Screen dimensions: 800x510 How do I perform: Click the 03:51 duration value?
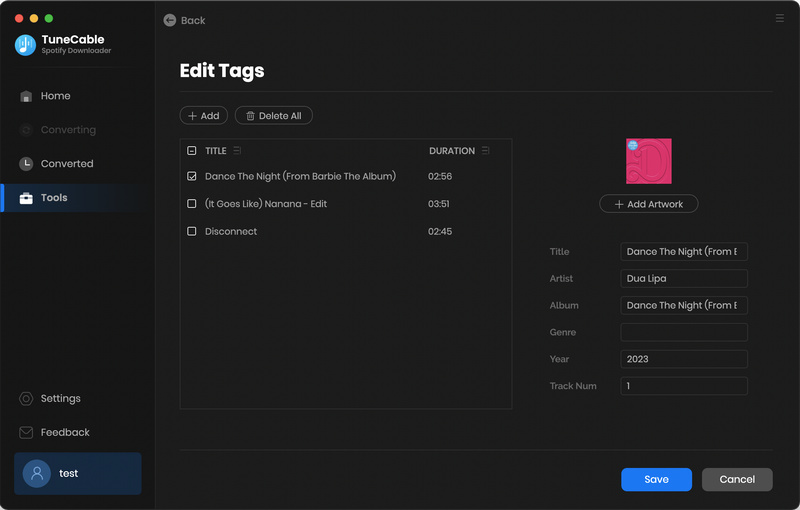[439, 204]
